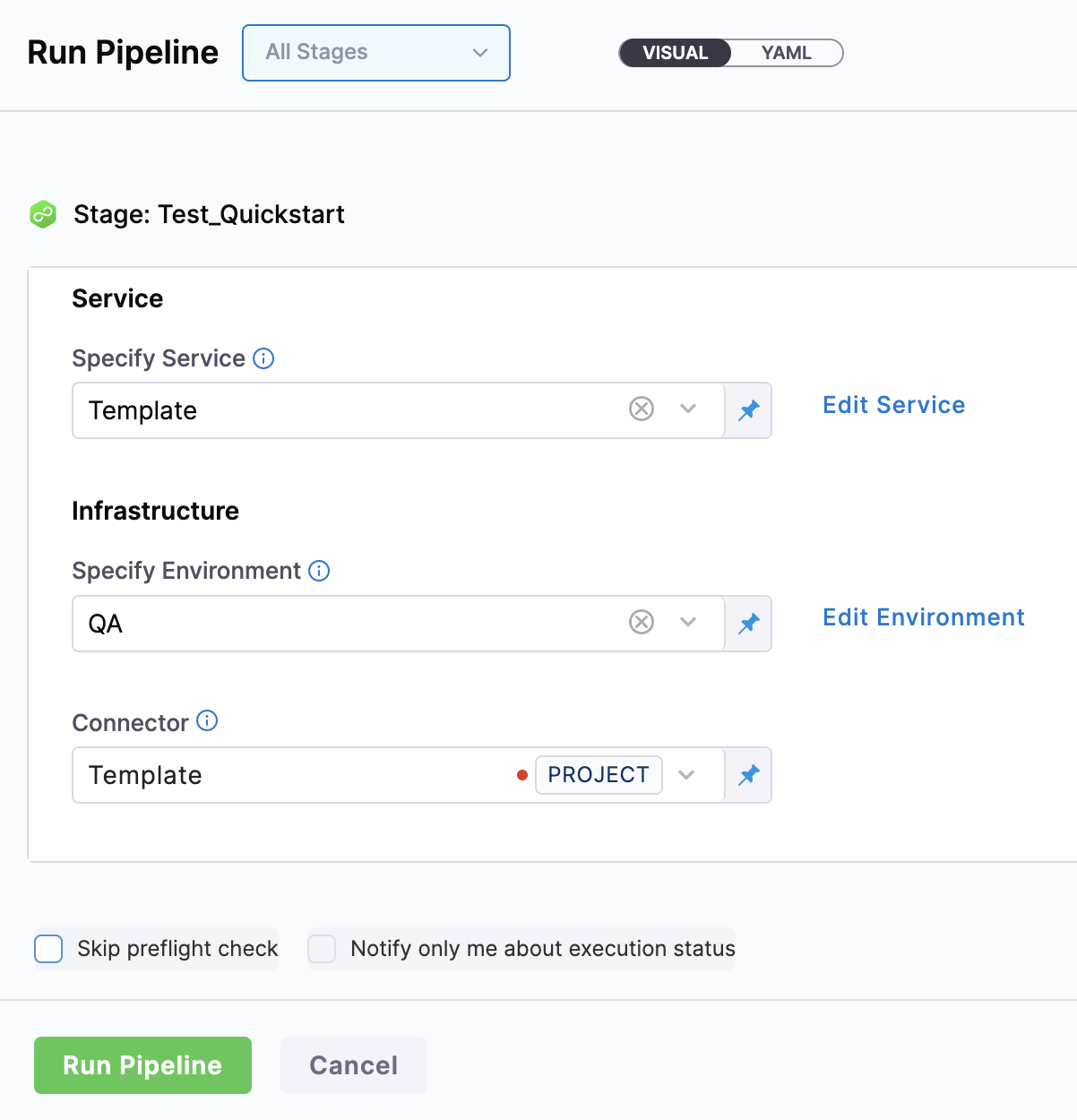Click the green Test_Quickstart stage icon

43,215
